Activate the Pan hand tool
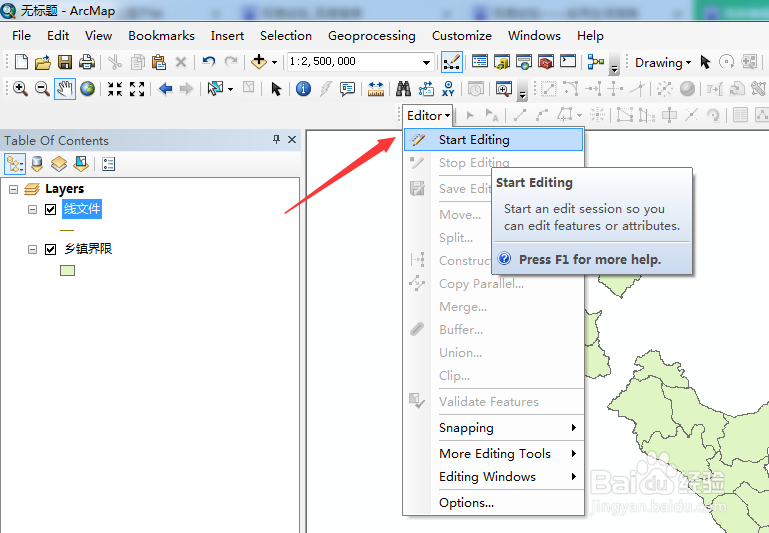The image size is (769, 533). [x=65, y=89]
